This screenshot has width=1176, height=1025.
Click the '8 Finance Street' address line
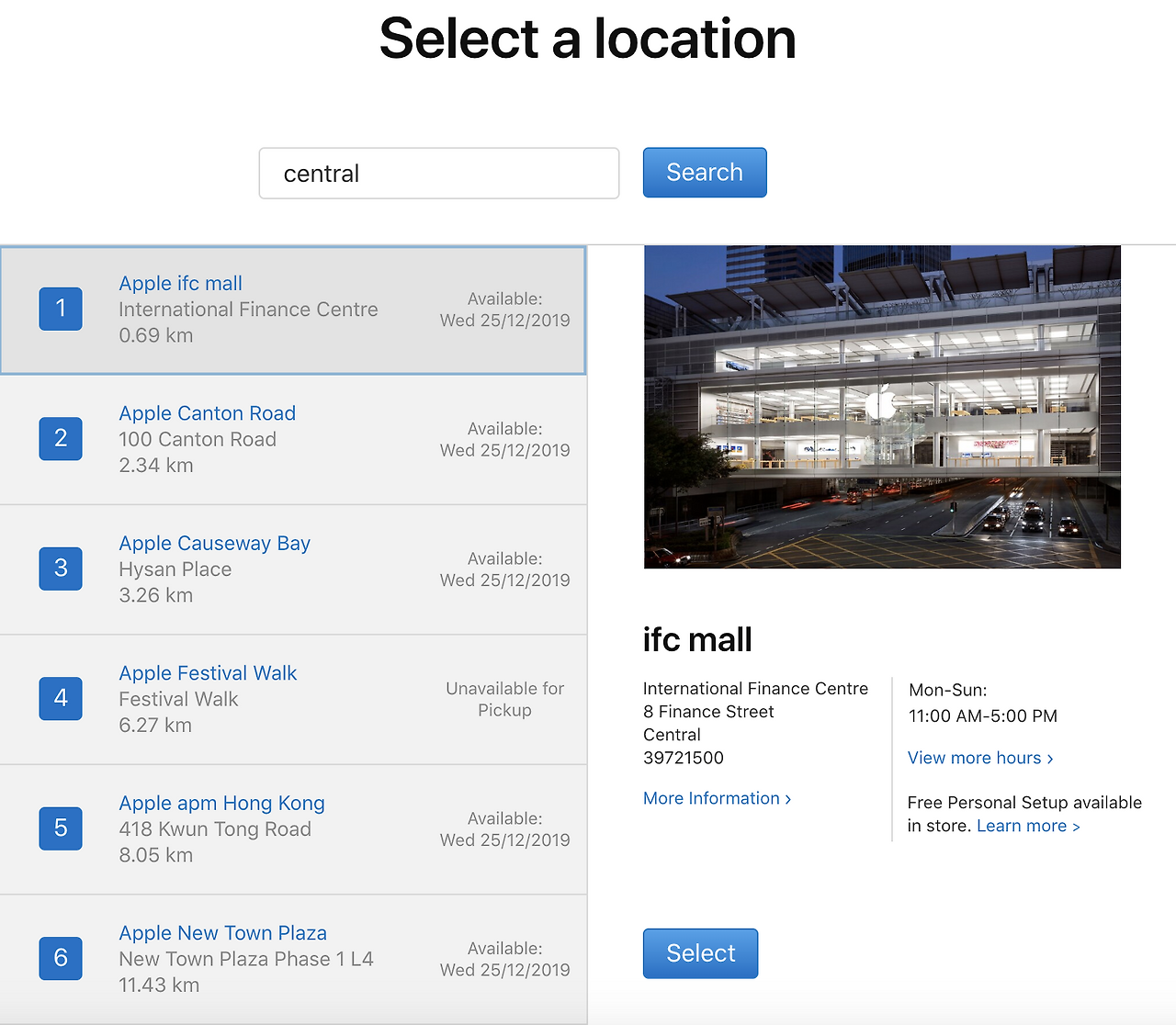(x=708, y=713)
